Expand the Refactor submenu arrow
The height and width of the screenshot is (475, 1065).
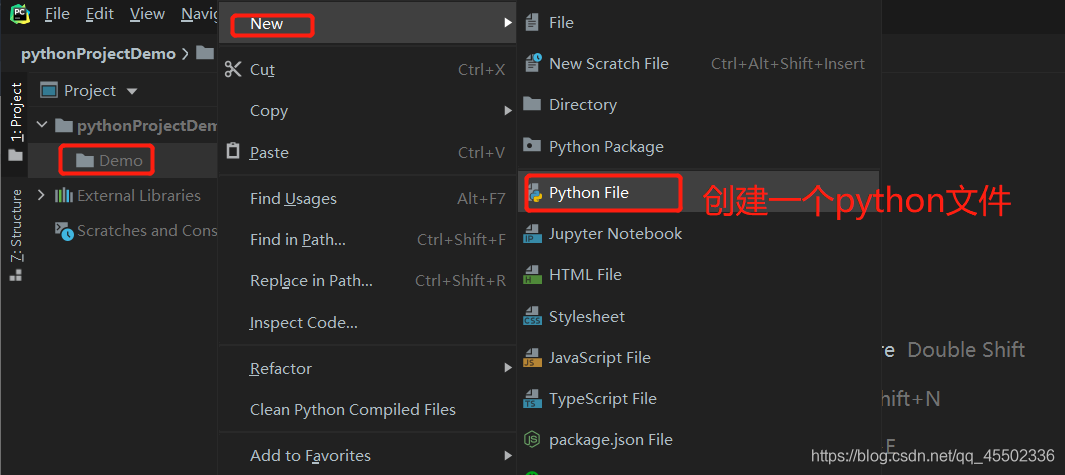point(508,368)
